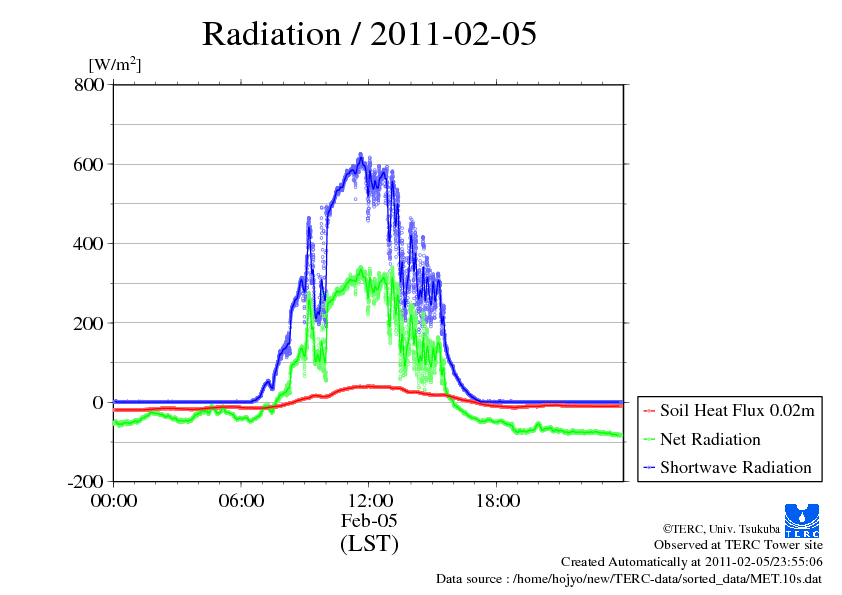Click the y-axis value '-200'
Viewport: 842px width, 595px height.
[86, 482]
